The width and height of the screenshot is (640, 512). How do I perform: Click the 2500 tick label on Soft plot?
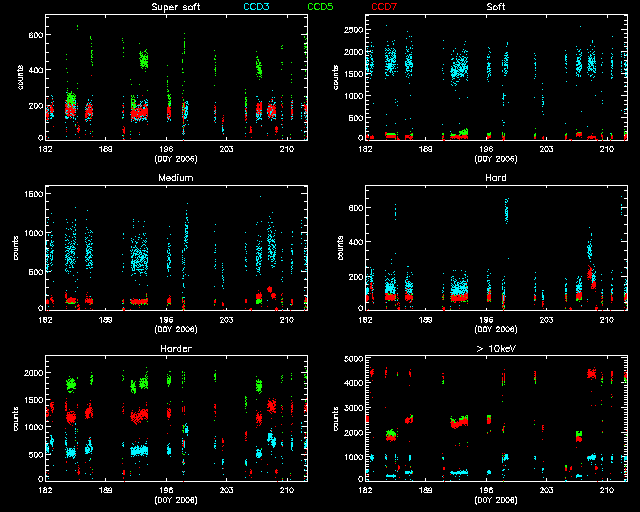tap(353, 30)
